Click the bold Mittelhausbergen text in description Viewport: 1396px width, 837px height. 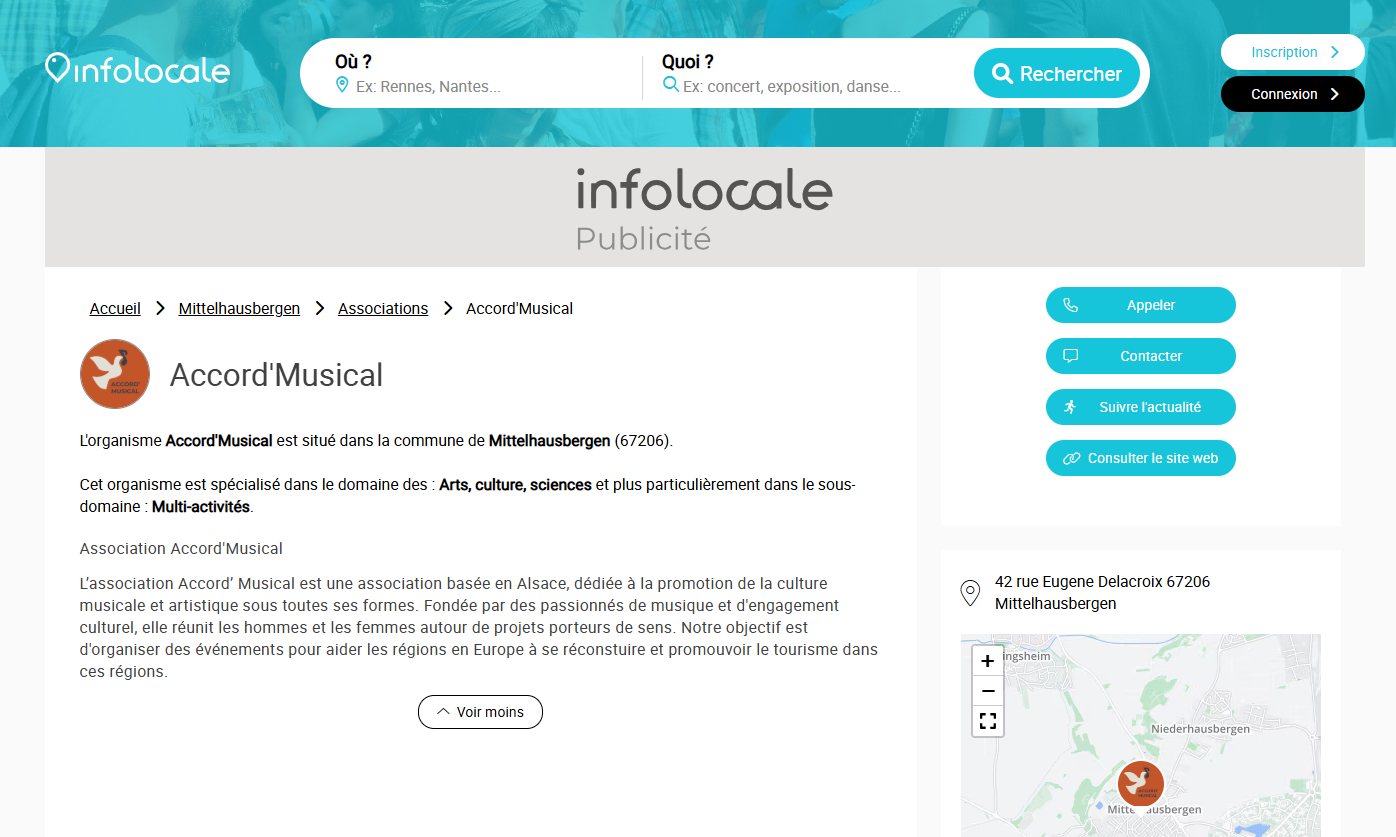(x=549, y=440)
